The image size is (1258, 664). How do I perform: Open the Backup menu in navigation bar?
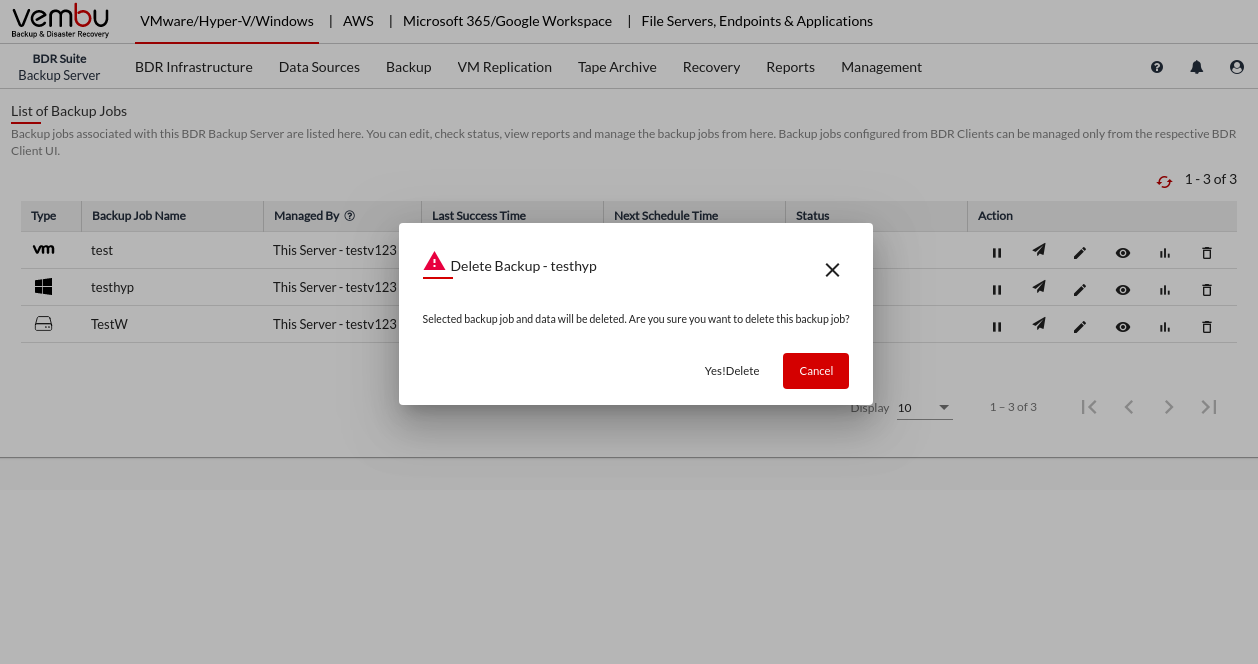click(408, 67)
